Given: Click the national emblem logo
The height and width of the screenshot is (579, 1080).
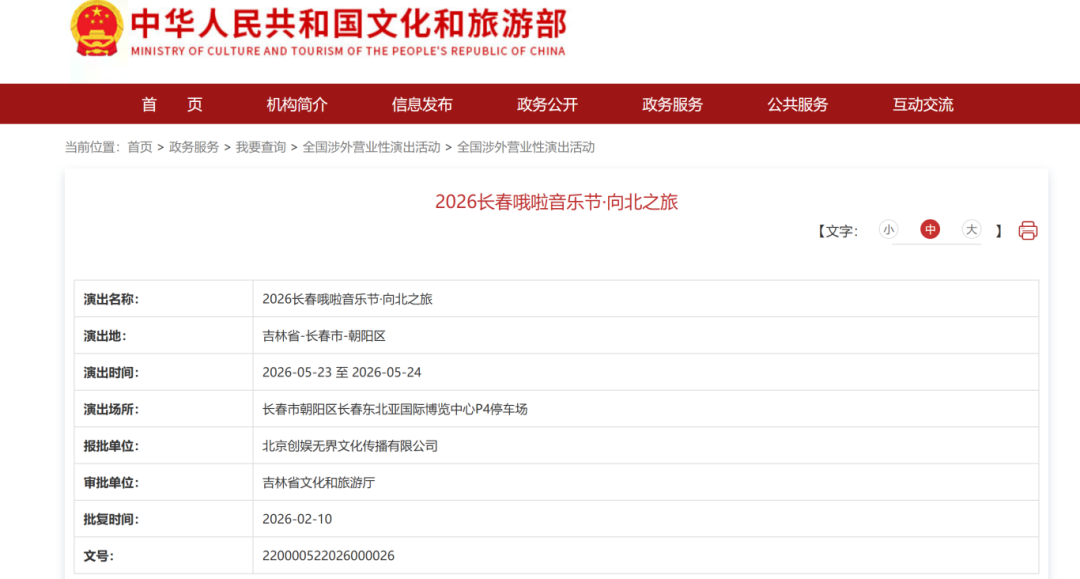Looking at the screenshot, I should (96, 29).
